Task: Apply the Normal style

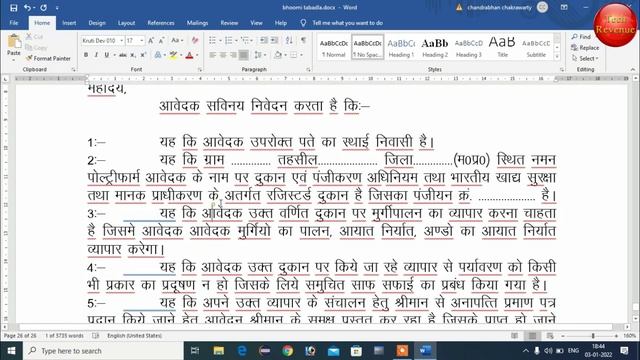Action: tap(333, 47)
